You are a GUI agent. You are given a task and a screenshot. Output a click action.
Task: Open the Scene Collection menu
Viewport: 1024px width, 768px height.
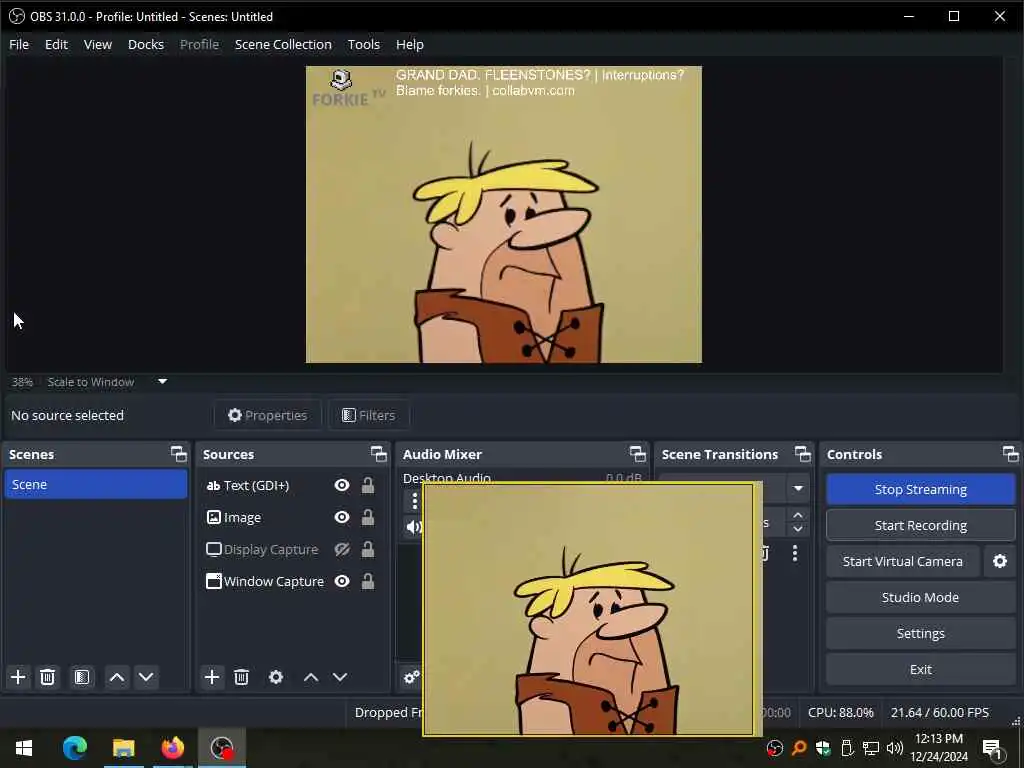(283, 44)
